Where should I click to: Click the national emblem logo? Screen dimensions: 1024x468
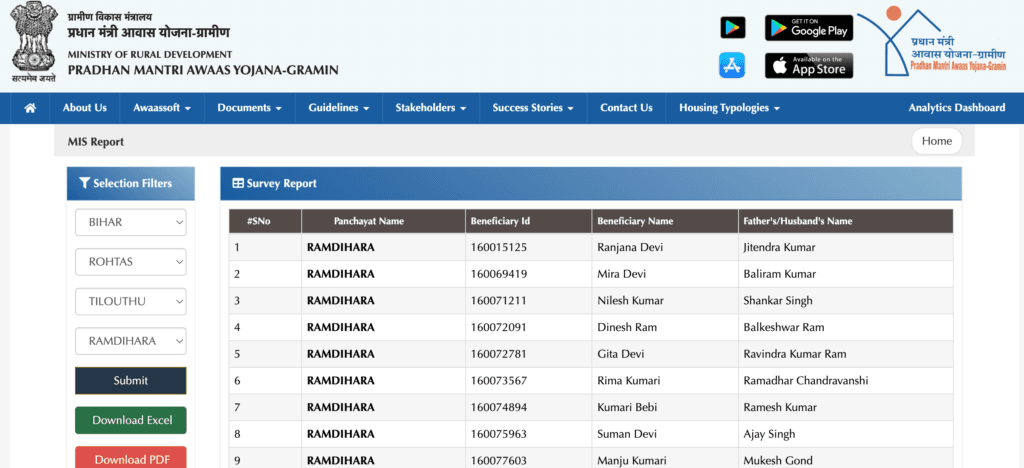click(33, 43)
